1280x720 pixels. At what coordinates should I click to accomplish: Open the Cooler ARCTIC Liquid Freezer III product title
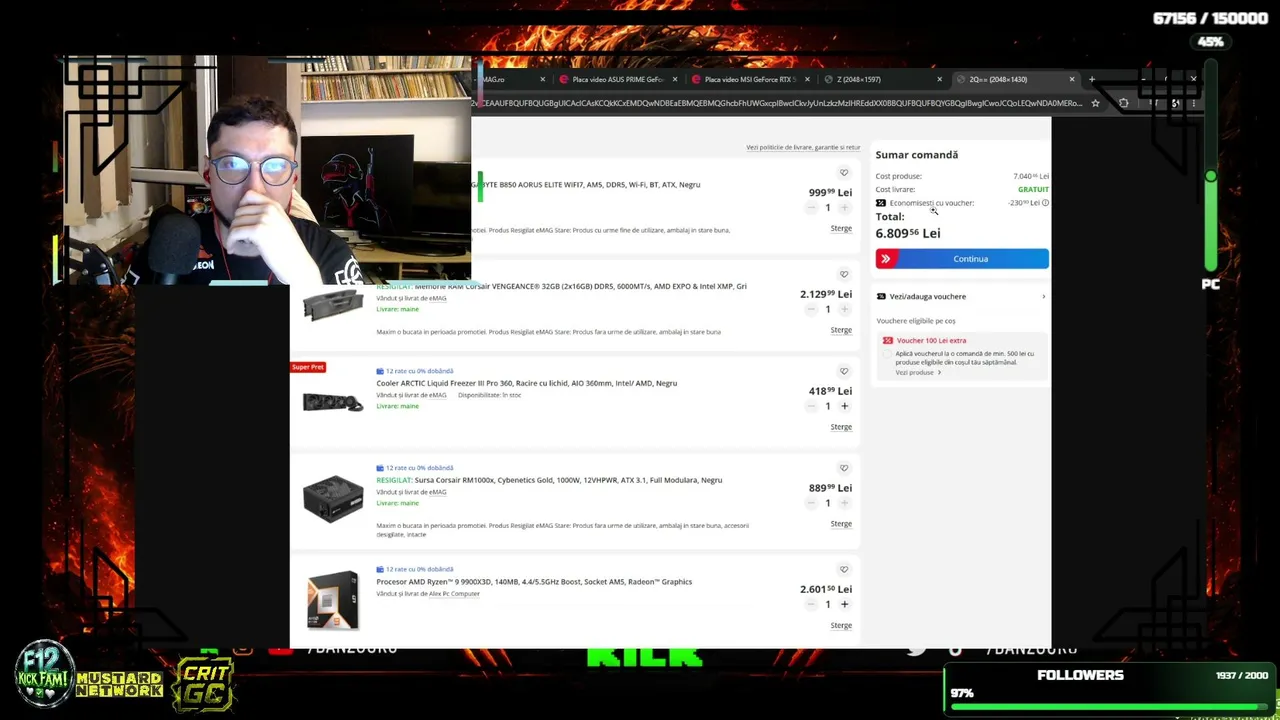[x=527, y=383]
